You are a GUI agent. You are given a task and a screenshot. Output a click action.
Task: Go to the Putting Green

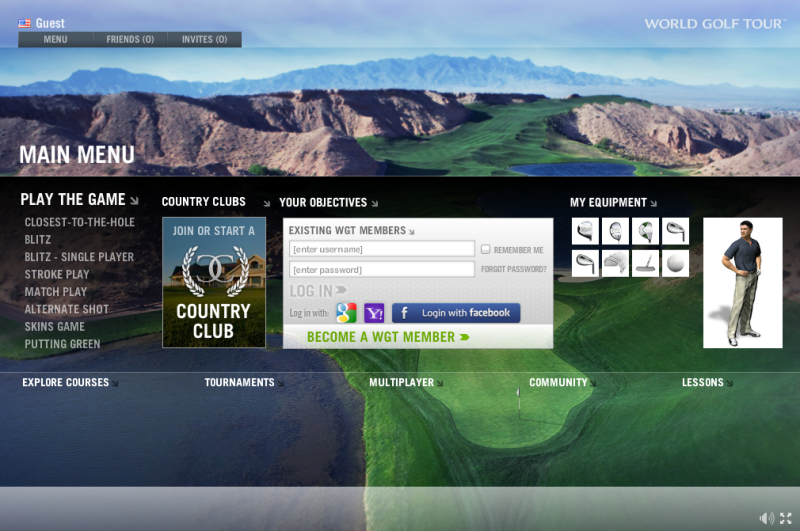pos(63,344)
